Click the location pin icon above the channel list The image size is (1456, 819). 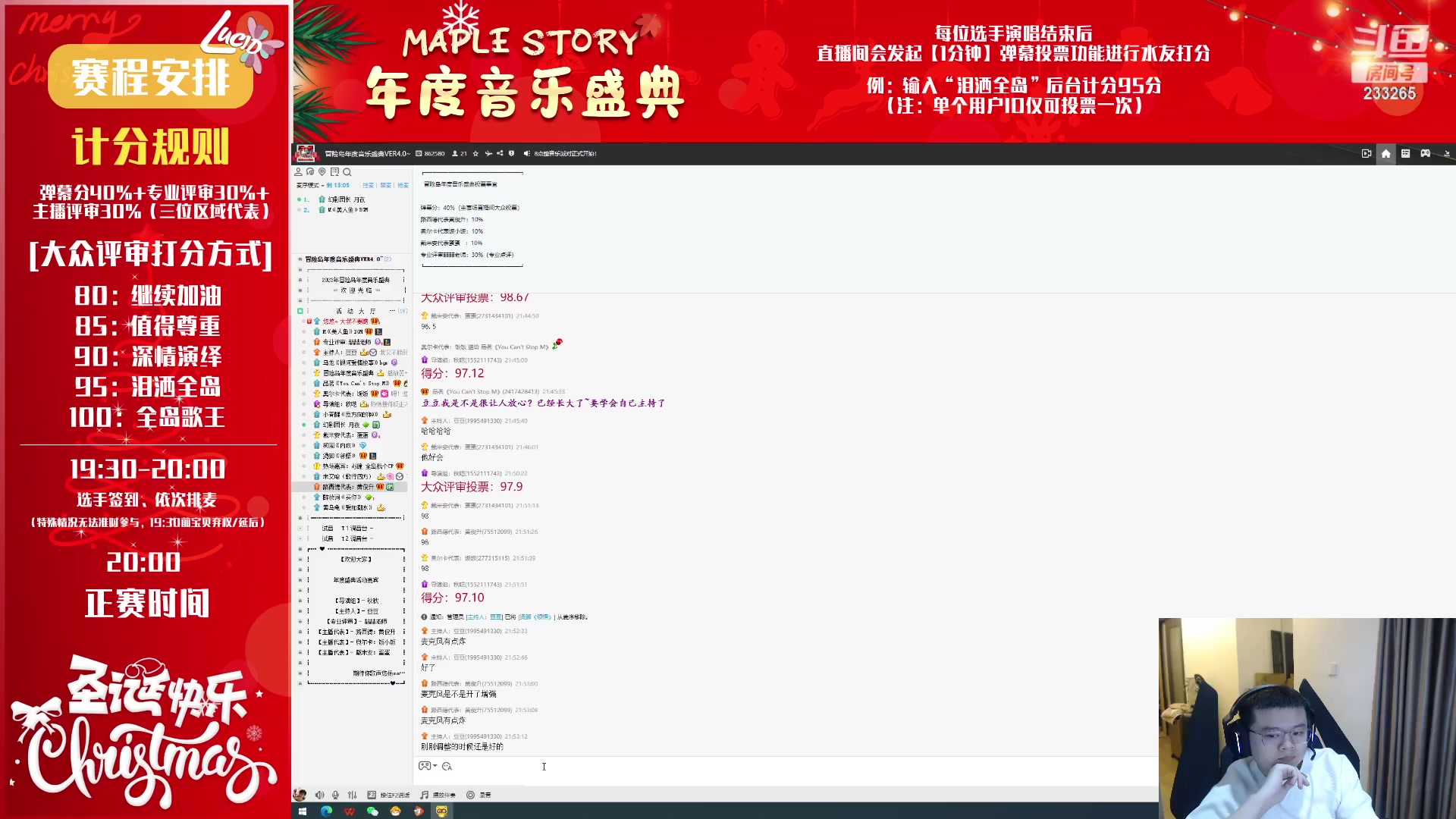point(322,172)
